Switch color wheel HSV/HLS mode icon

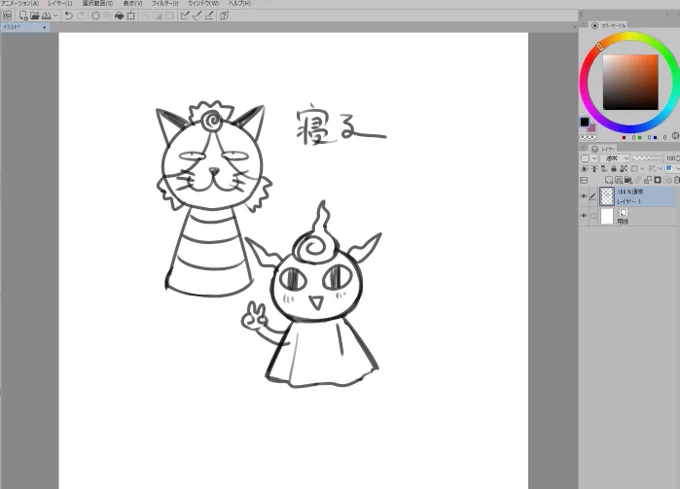point(675,136)
